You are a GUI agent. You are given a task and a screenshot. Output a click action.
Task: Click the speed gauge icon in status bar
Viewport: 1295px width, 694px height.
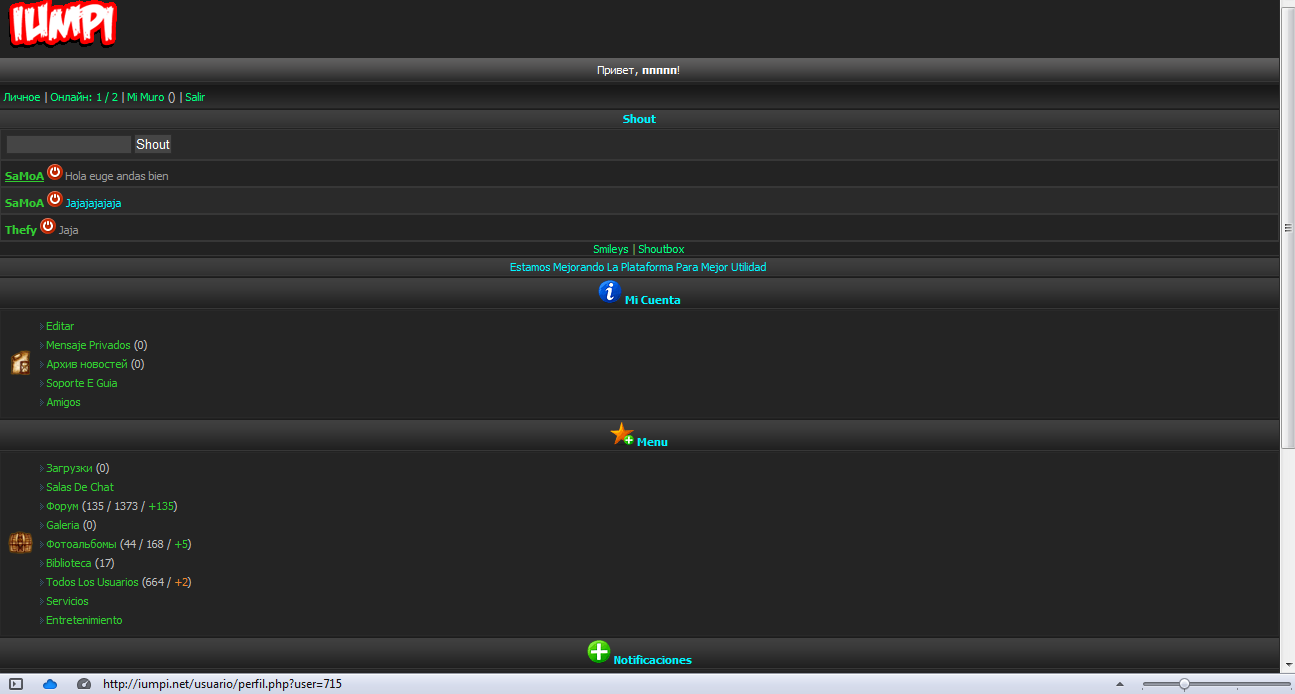tap(84, 684)
